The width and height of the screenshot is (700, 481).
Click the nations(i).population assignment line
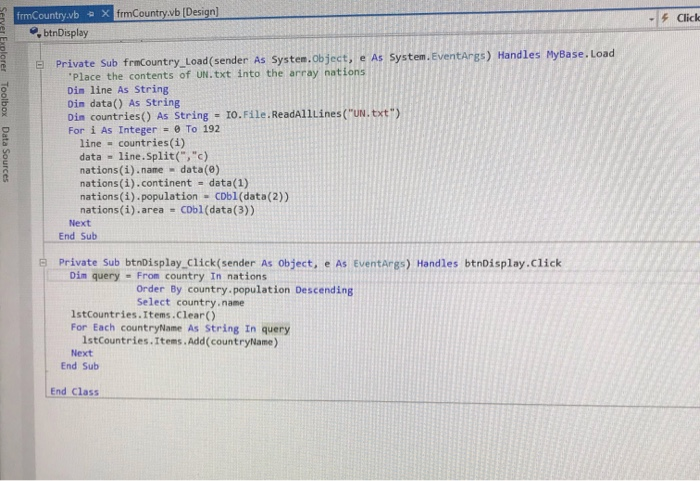184,197
